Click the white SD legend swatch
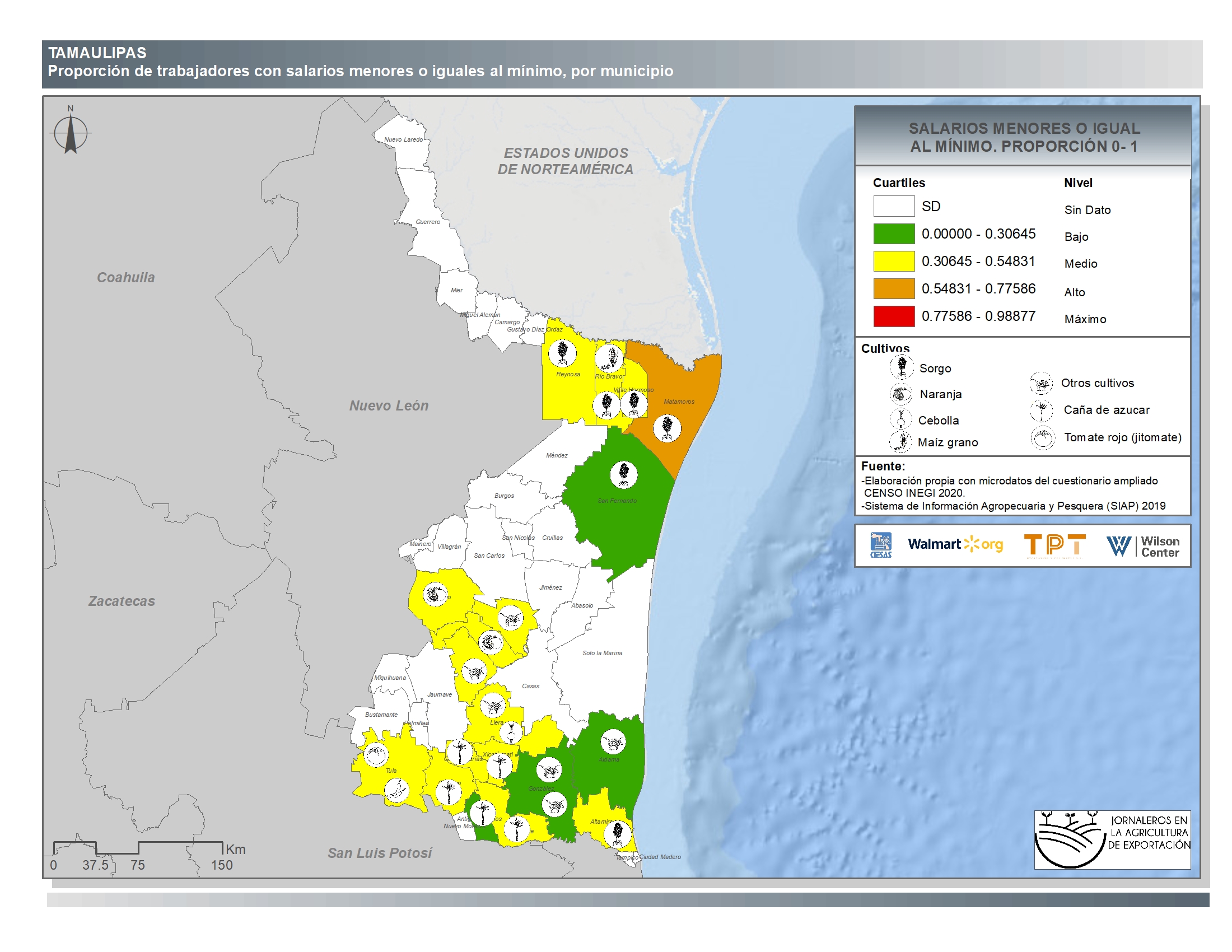The image size is (1232, 952). coord(894,206)
